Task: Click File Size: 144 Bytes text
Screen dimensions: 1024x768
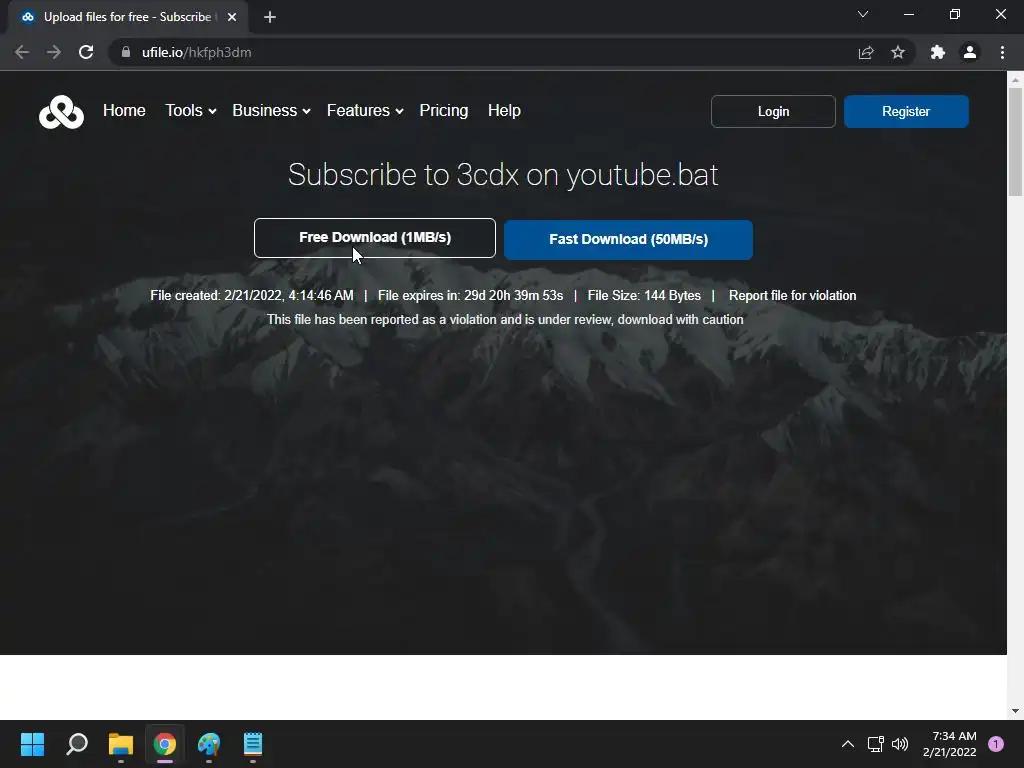Action: pyautogui.click(x=644, y=295)
